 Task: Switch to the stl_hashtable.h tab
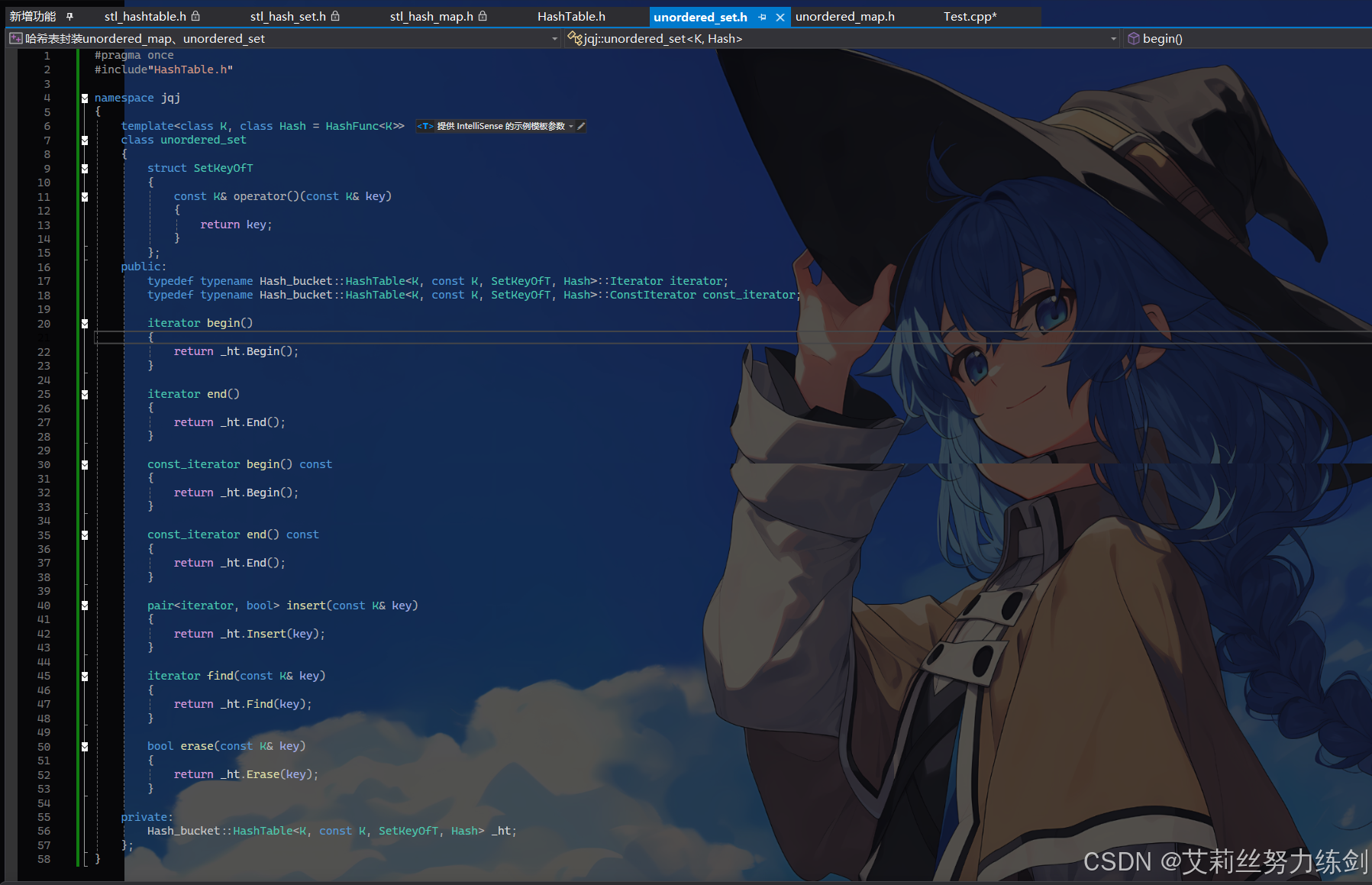(x=145, y=16)
